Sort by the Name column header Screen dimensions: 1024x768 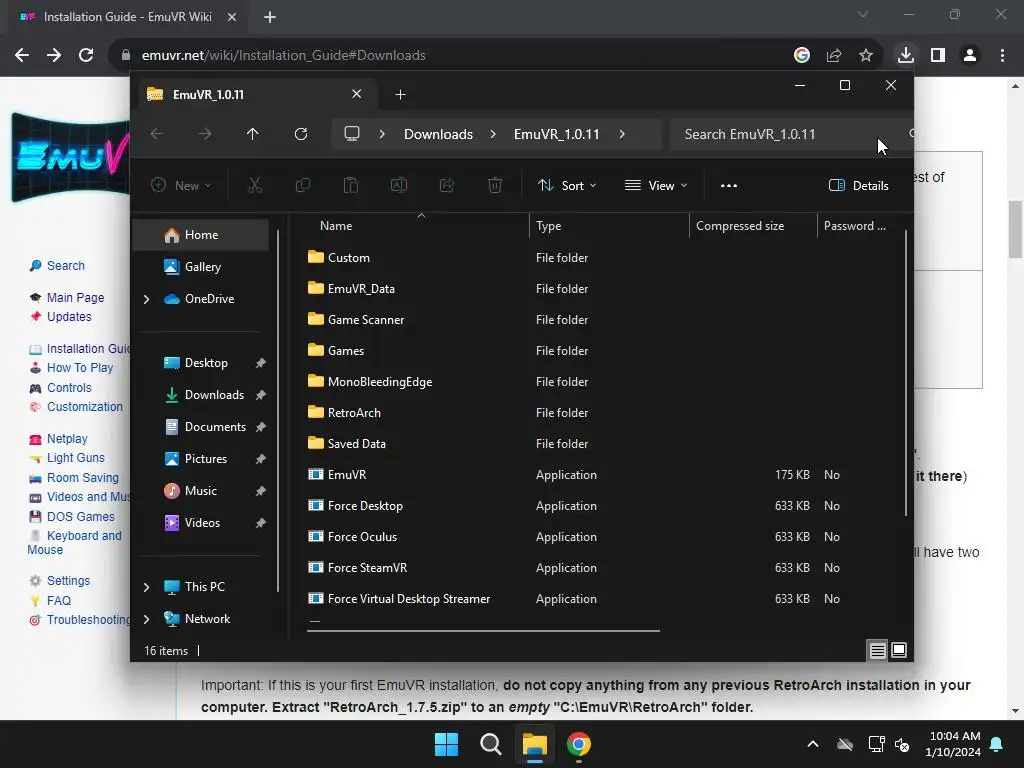coord(336,226)
